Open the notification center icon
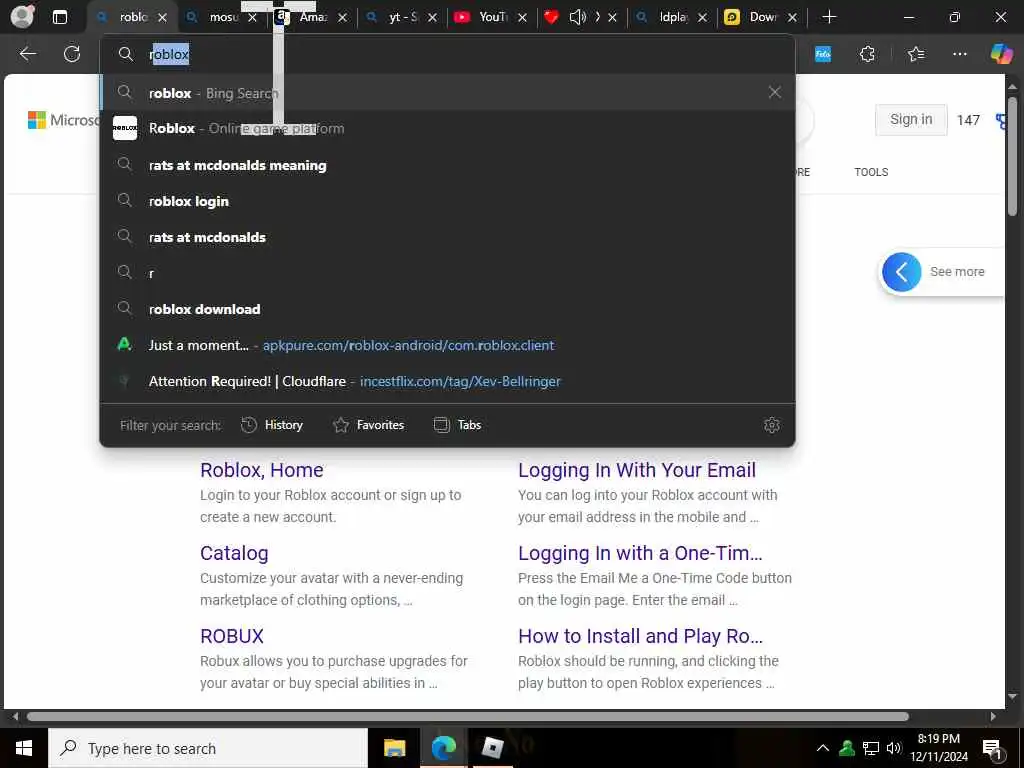 coord(992,748)
